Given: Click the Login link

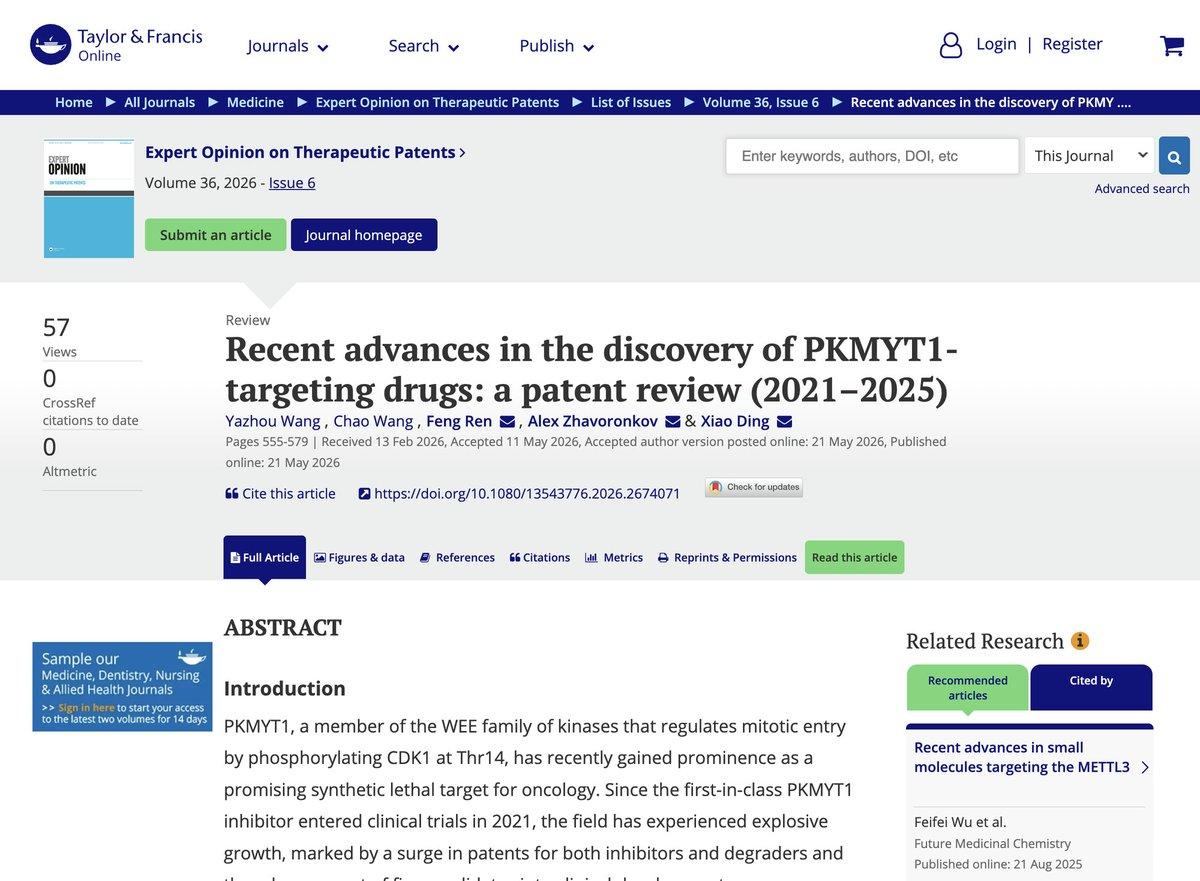Looking at the screenshot, I should coord(996,44).
